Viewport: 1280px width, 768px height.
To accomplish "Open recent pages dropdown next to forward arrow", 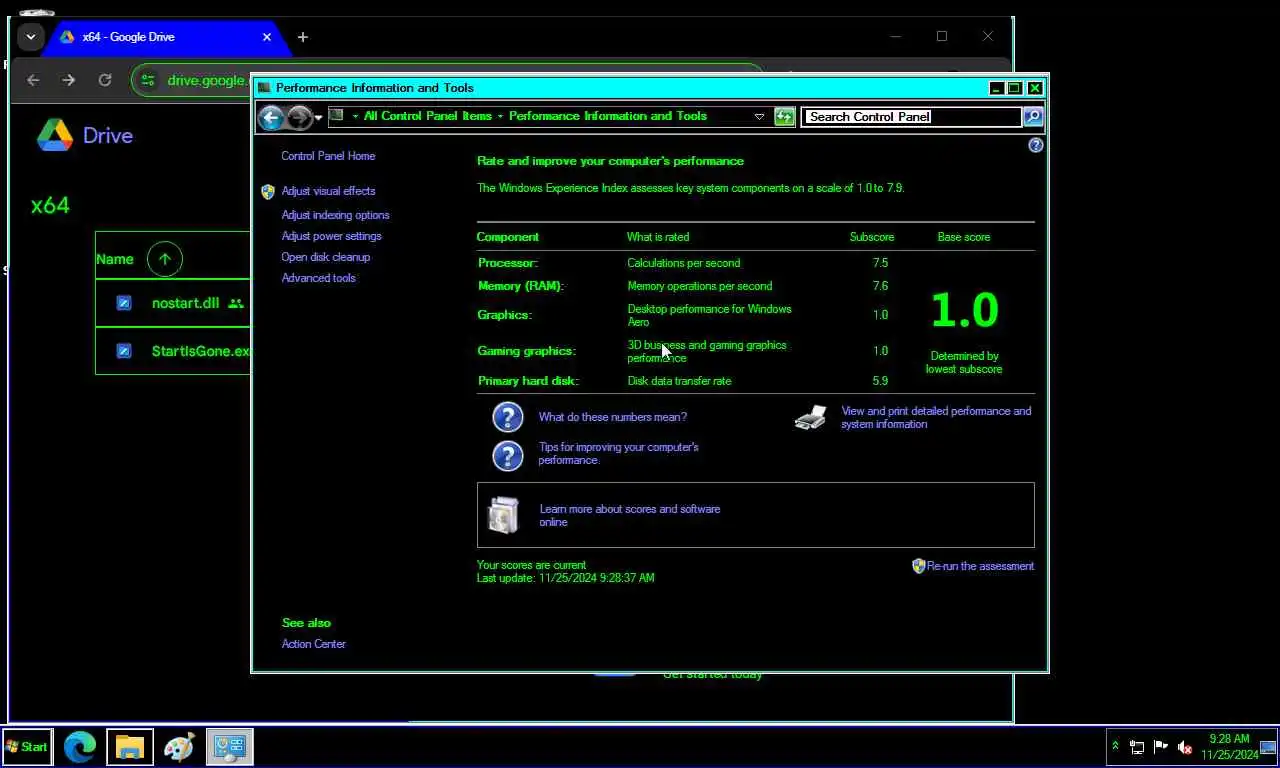I will point(318,117).
